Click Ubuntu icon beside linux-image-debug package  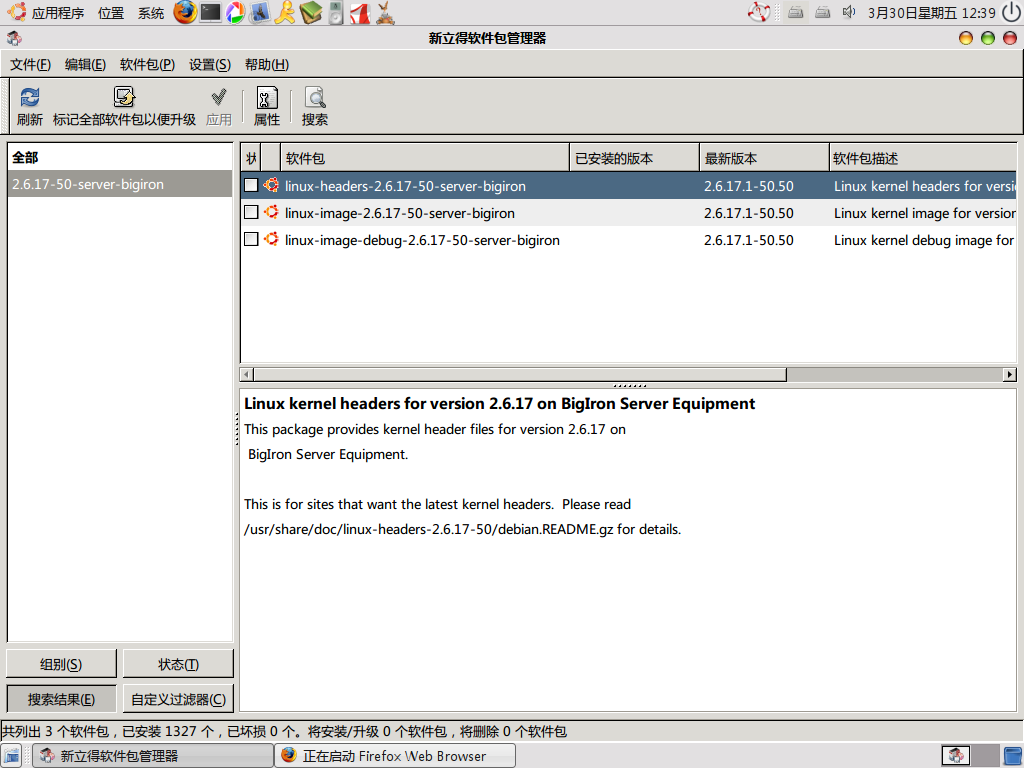[271, 239]
